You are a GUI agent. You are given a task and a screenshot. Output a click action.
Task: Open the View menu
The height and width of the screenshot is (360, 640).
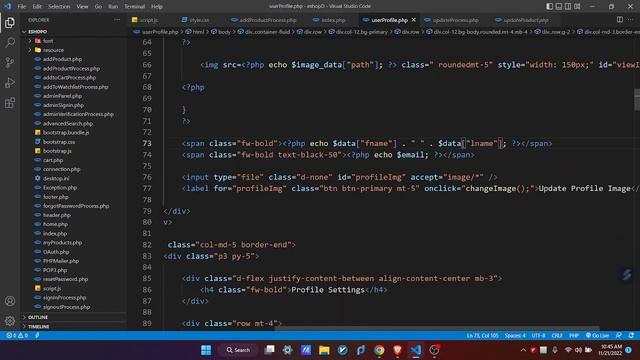pyautogui.click(x=82, y=7)
